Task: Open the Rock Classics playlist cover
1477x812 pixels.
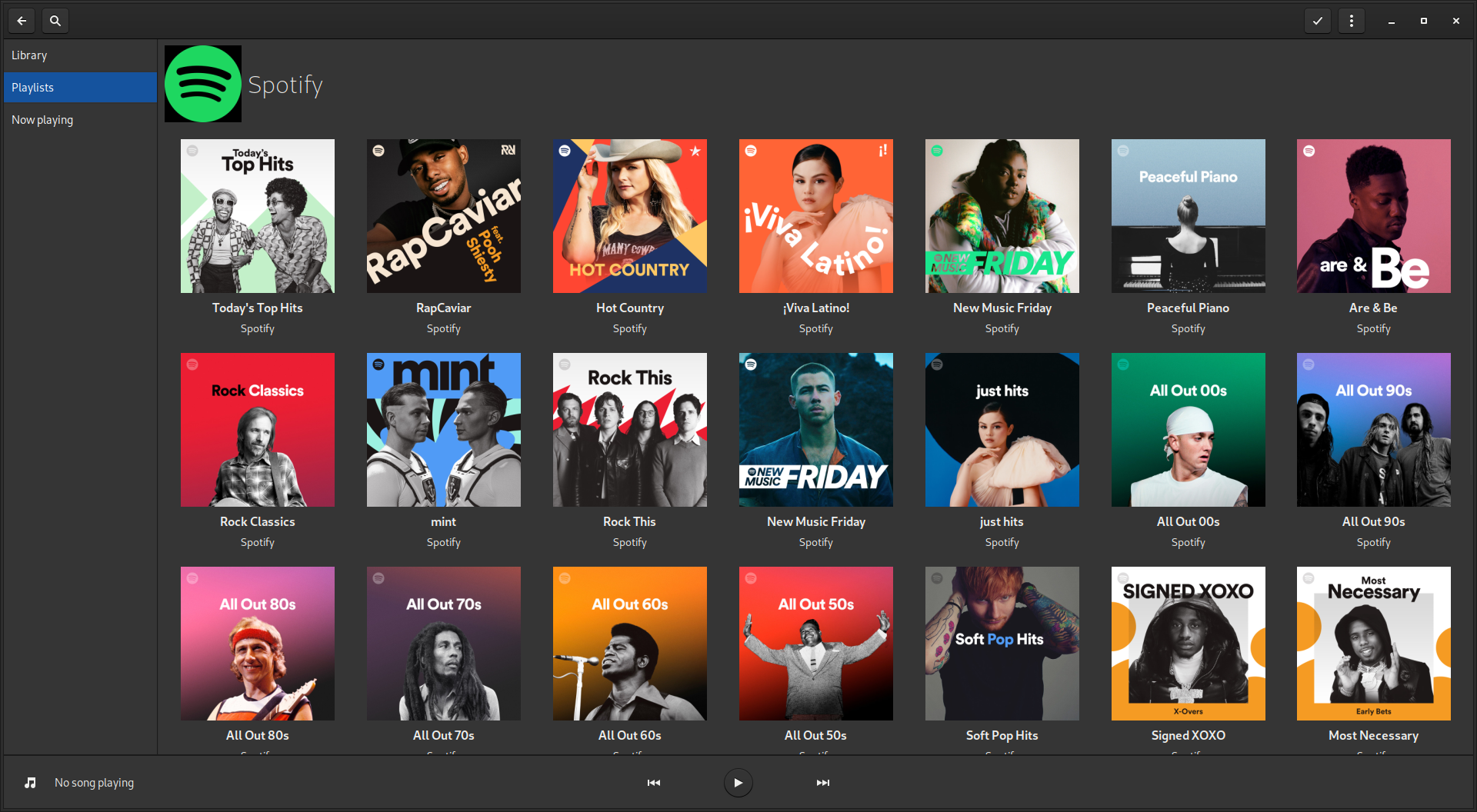Action: 258,430
